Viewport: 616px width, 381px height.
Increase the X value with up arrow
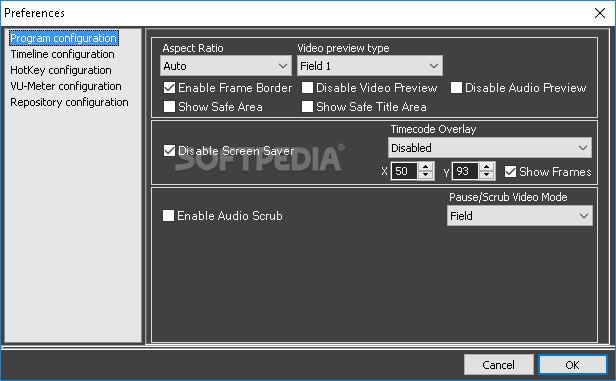pyautogui.click(x=425, y=167)
